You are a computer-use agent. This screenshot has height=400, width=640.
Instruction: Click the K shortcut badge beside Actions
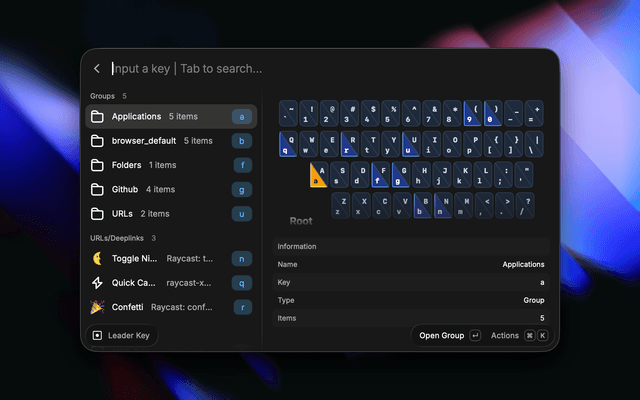pos(542,336)
